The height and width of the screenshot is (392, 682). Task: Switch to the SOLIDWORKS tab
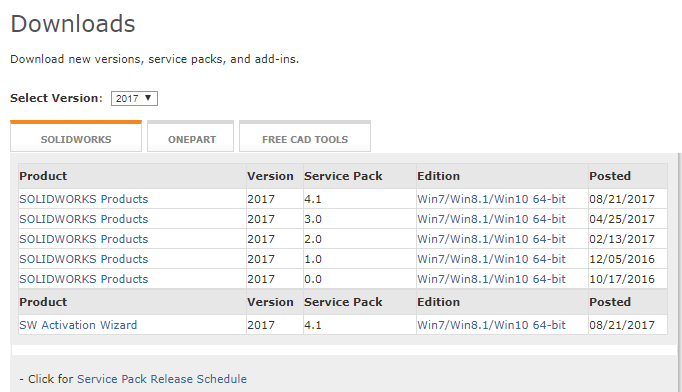[76, 137]
